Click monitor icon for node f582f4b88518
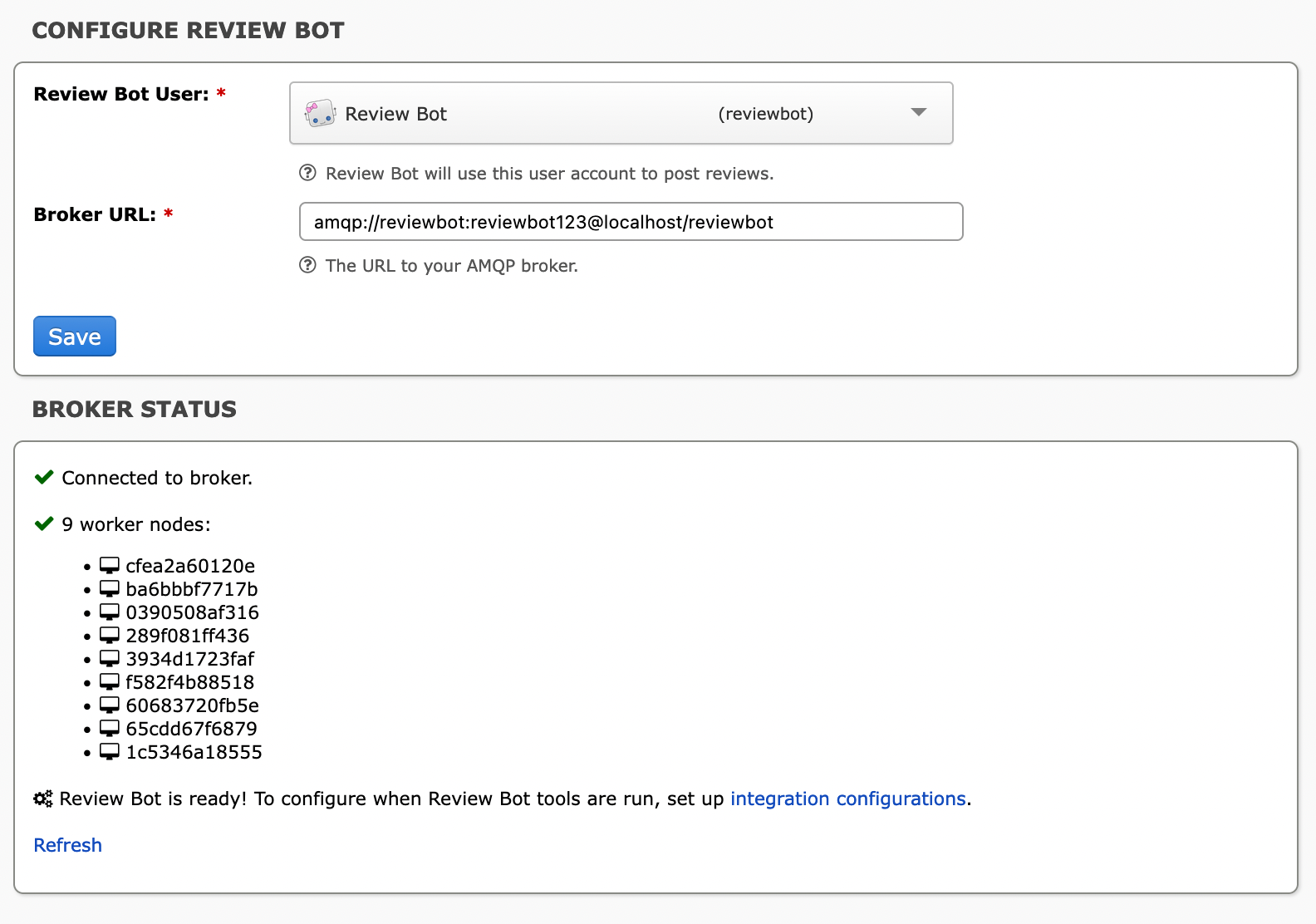 pos(110,682)
